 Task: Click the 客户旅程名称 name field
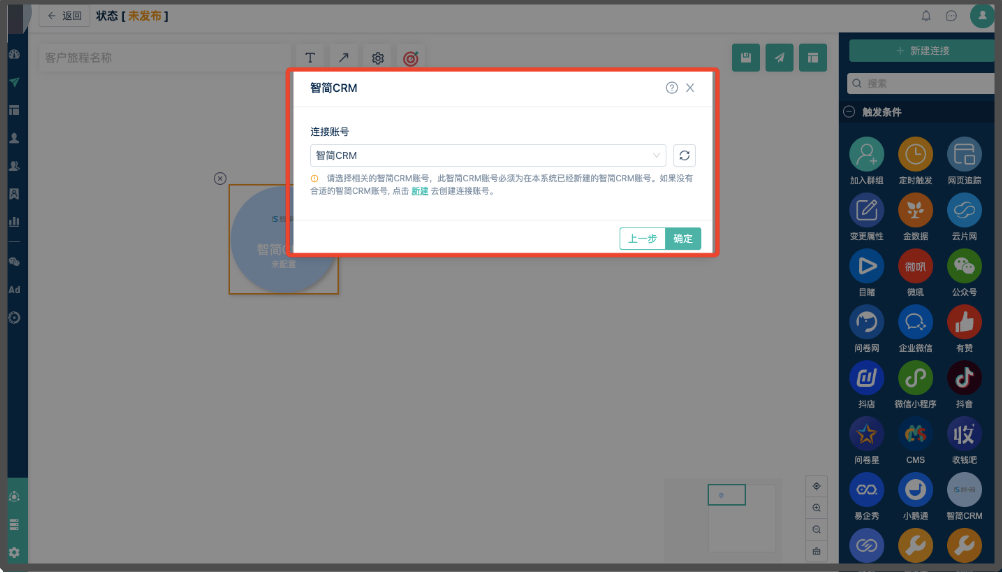pos(164,57)
